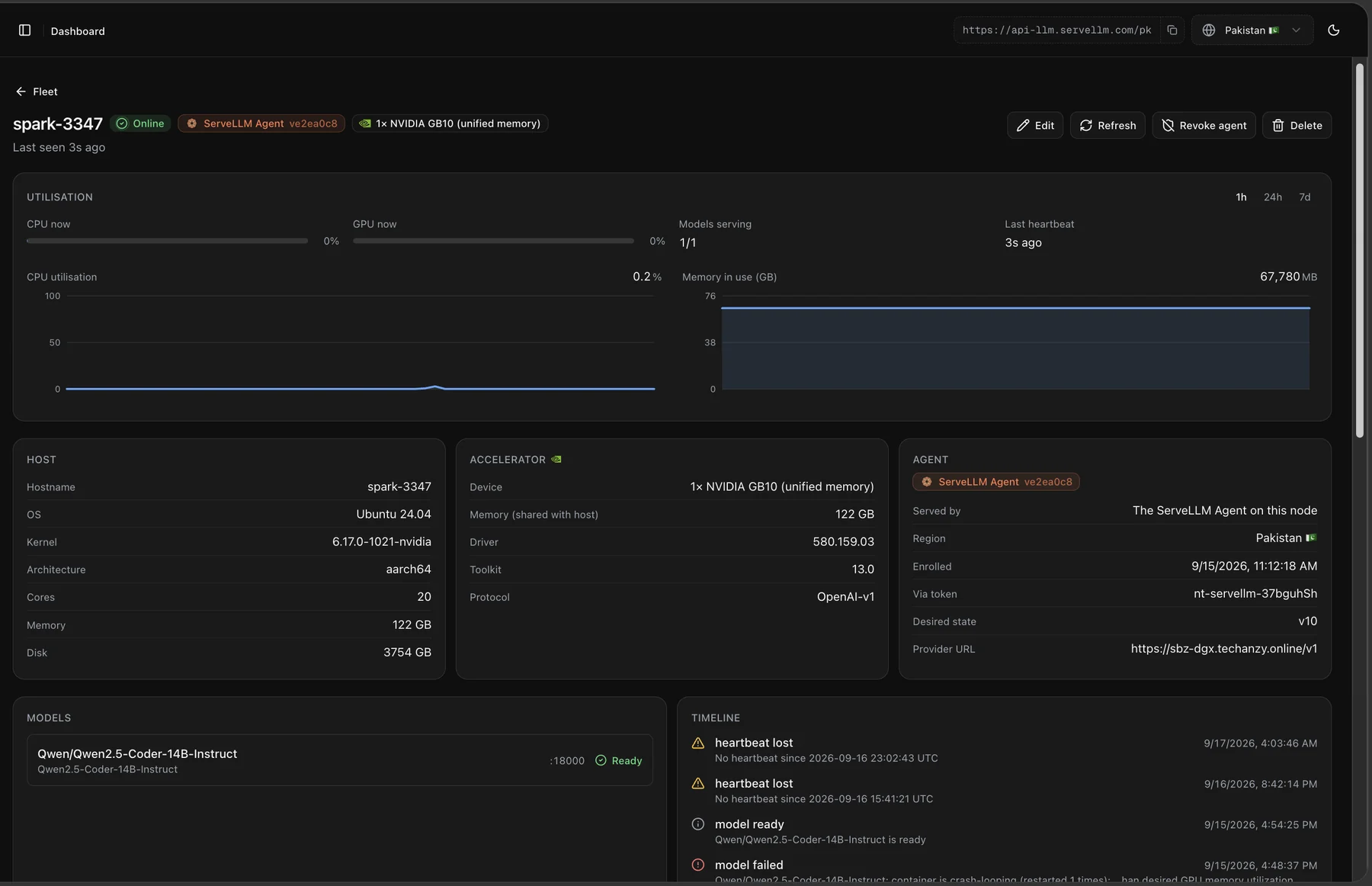Click the model port :18000
This screenshot has height=886, width=1372.
[567, 761]
